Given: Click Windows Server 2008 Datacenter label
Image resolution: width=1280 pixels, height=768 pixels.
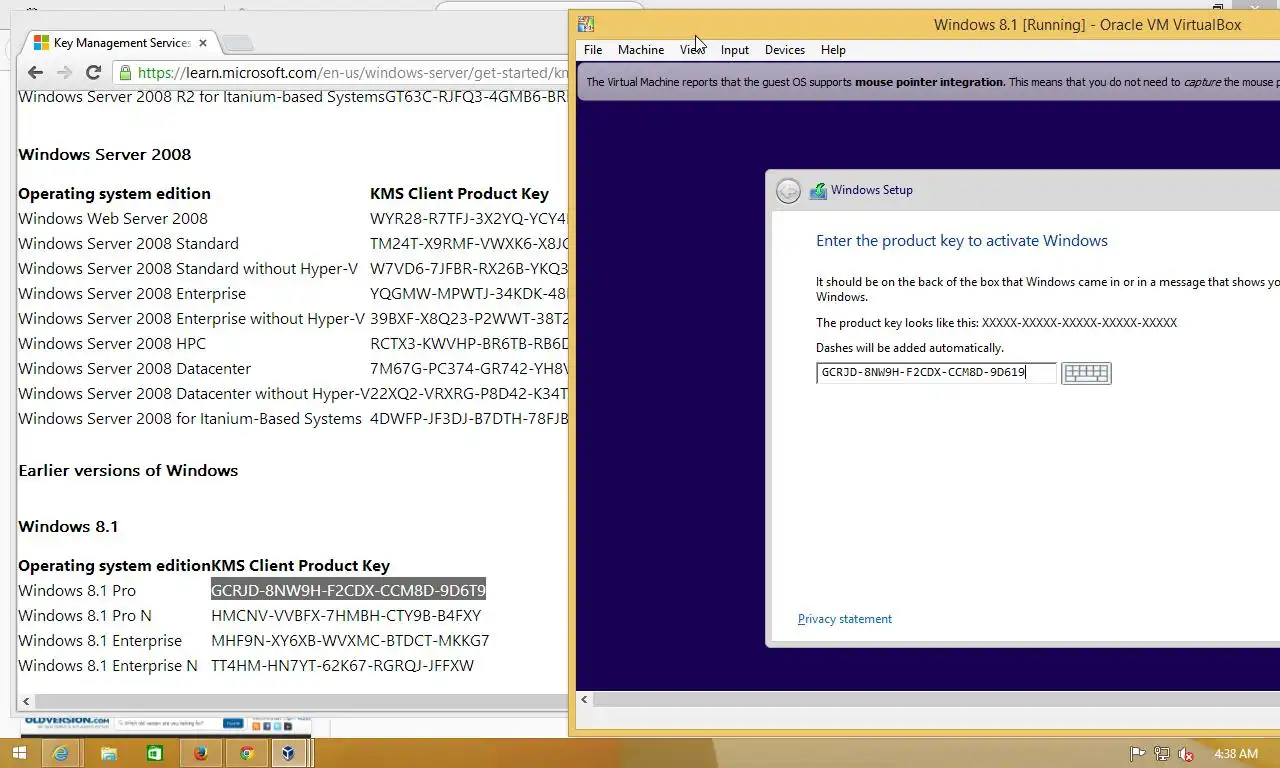Looking at the screenshot, I should point(135,368).
